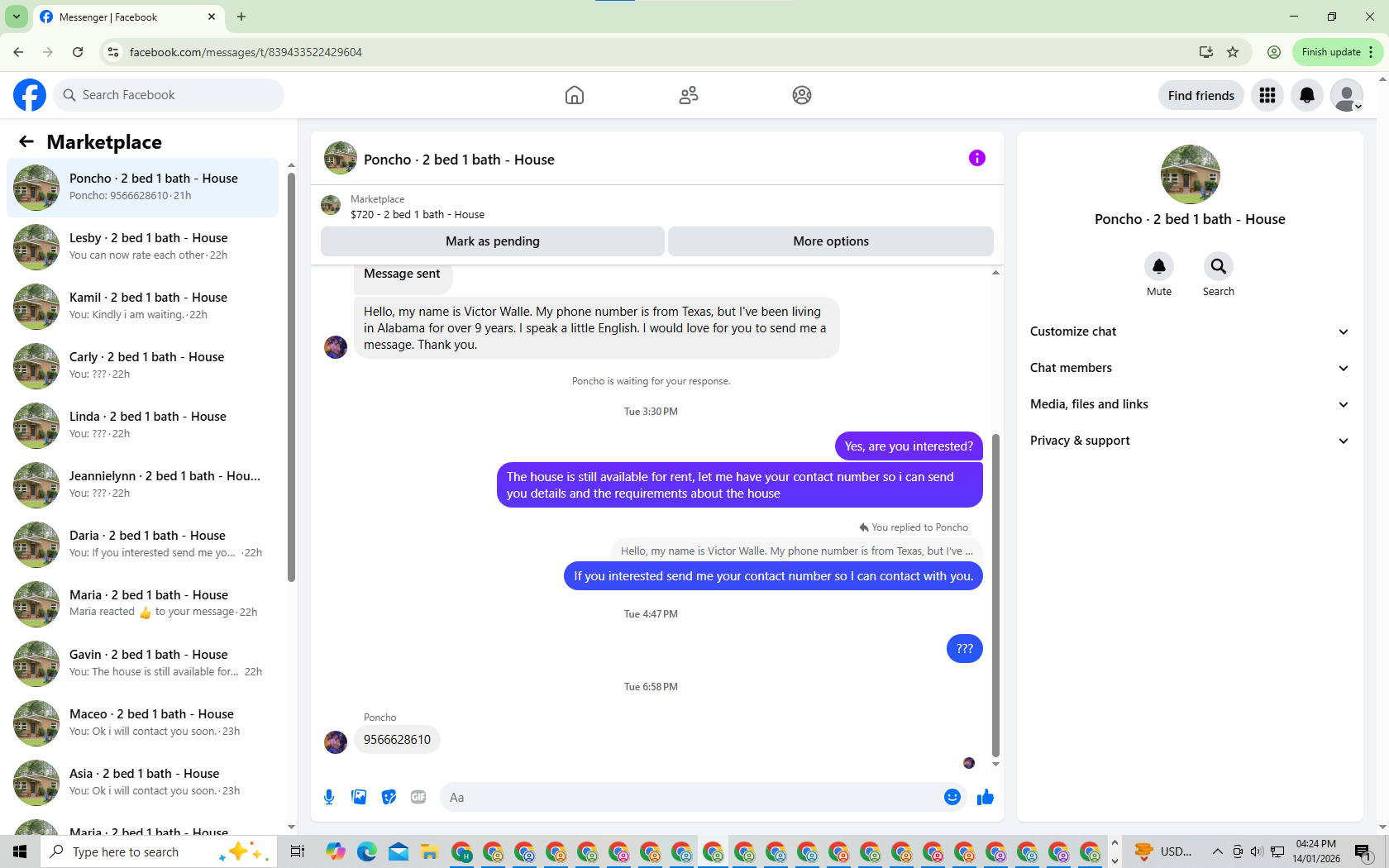Click the quoted reply preview message

click(796, 551)
